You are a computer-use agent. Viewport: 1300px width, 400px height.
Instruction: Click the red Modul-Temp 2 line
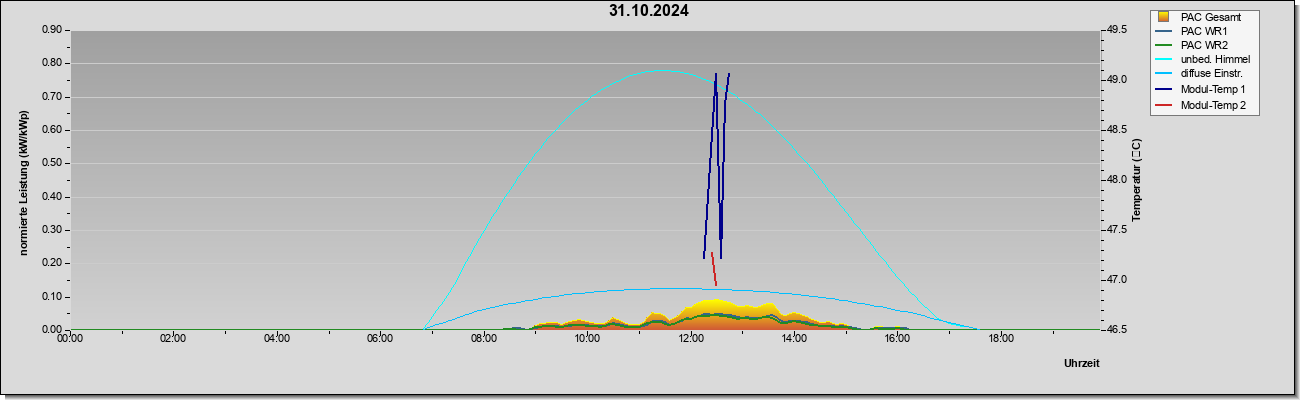click(x=714, y=269)
